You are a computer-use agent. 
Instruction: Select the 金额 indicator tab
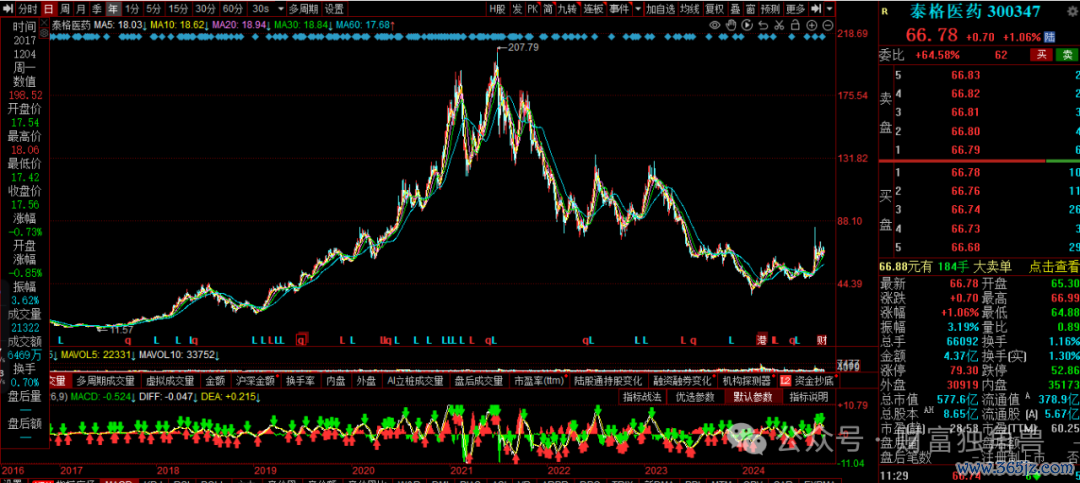point(216,380)
